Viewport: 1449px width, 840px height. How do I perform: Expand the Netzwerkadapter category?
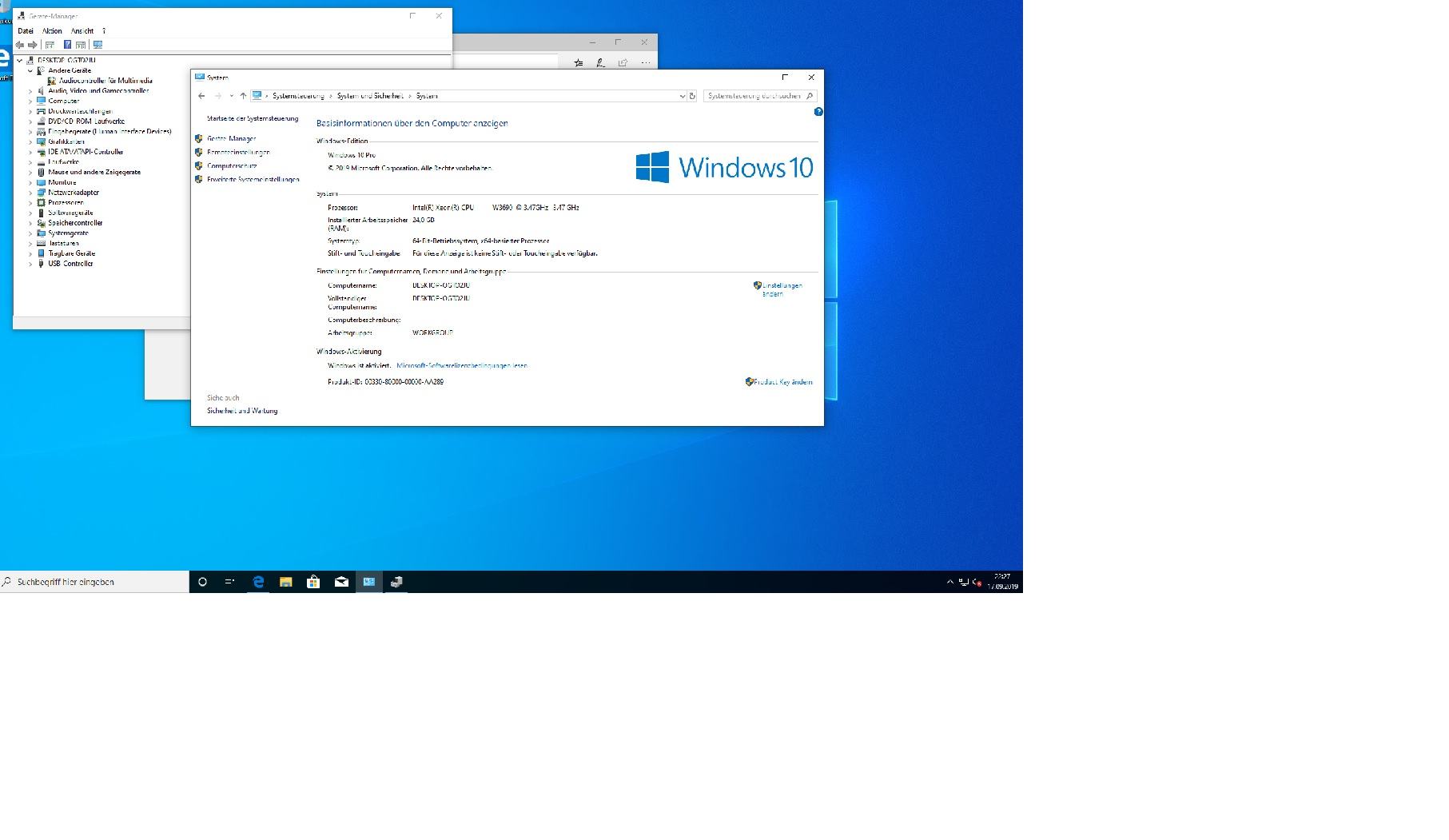(x=30, y=193)
